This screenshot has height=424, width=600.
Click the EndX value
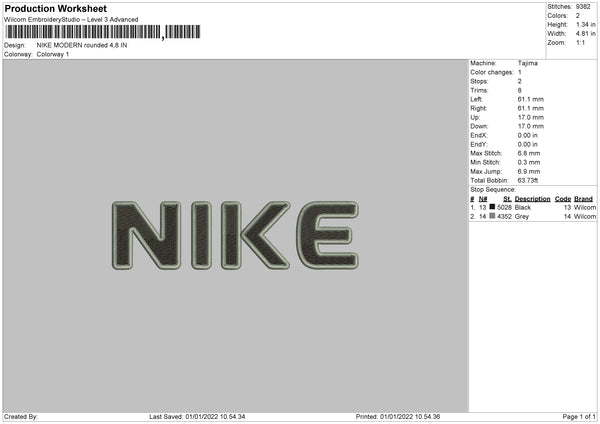click(x=528, y=135)
